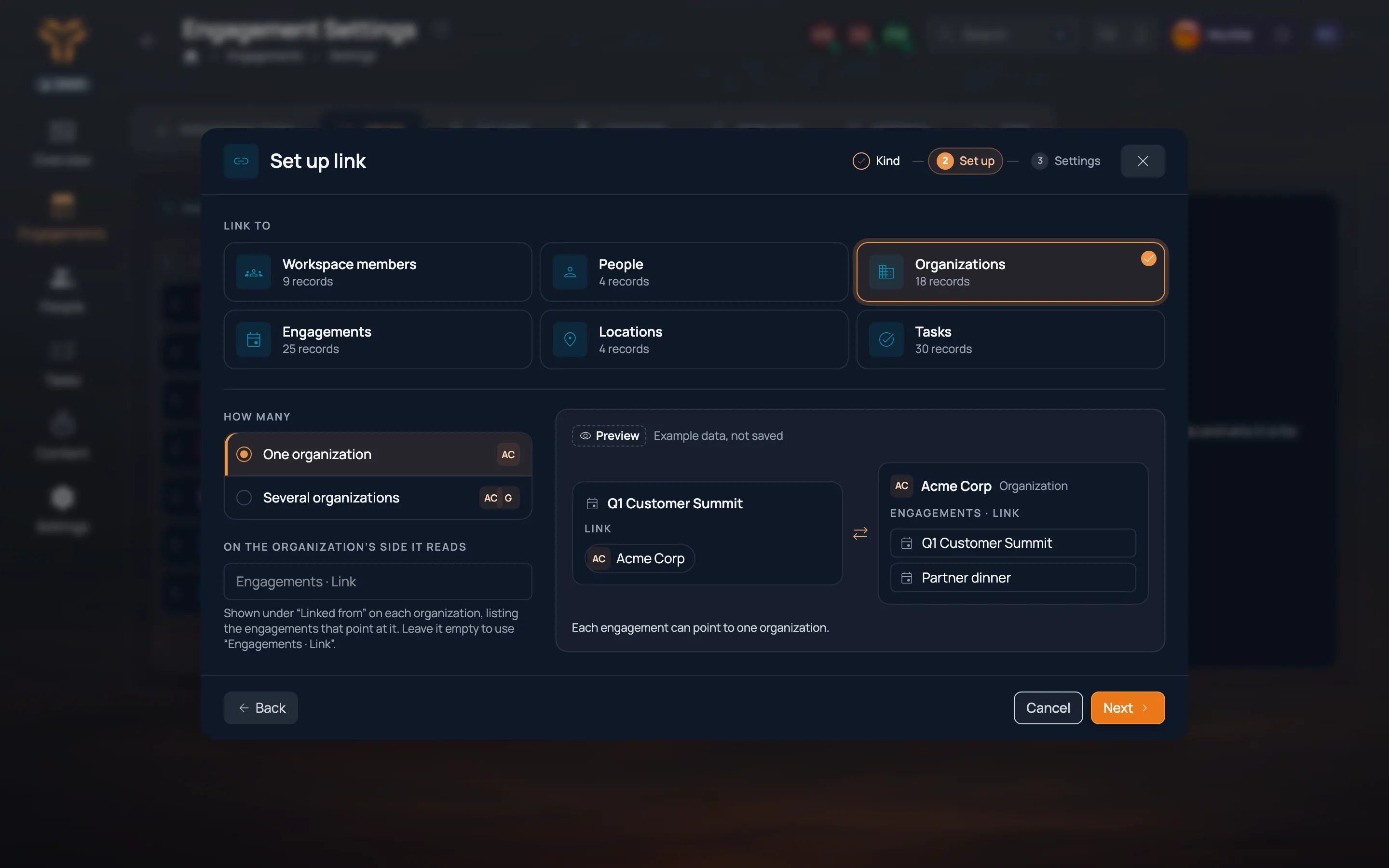Viewport: 1389px width, 868px height.
Task: Click Example data, not saved text
Action: [718, 436]
